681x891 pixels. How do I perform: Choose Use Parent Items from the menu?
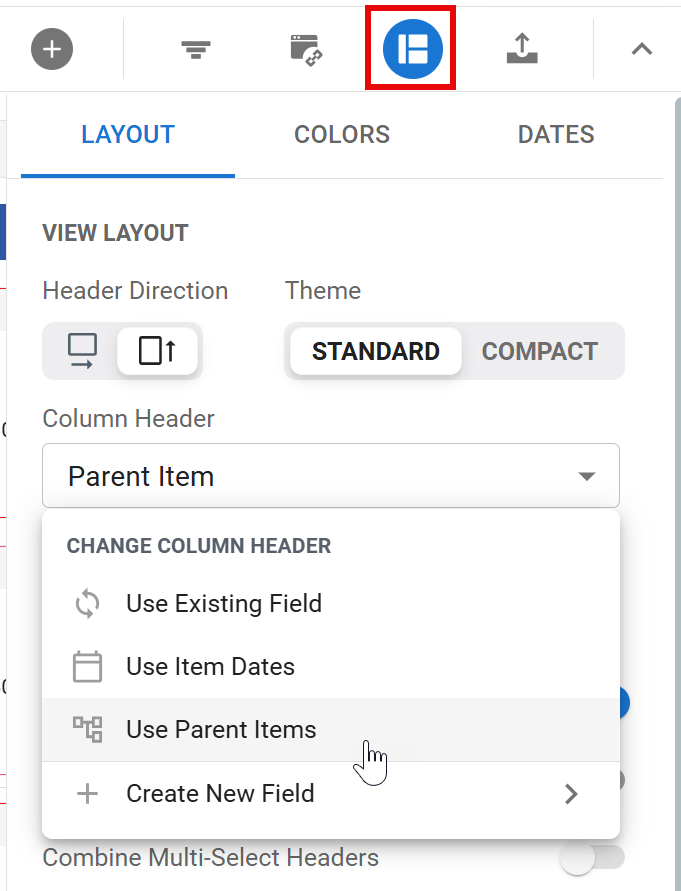point(221,729)
